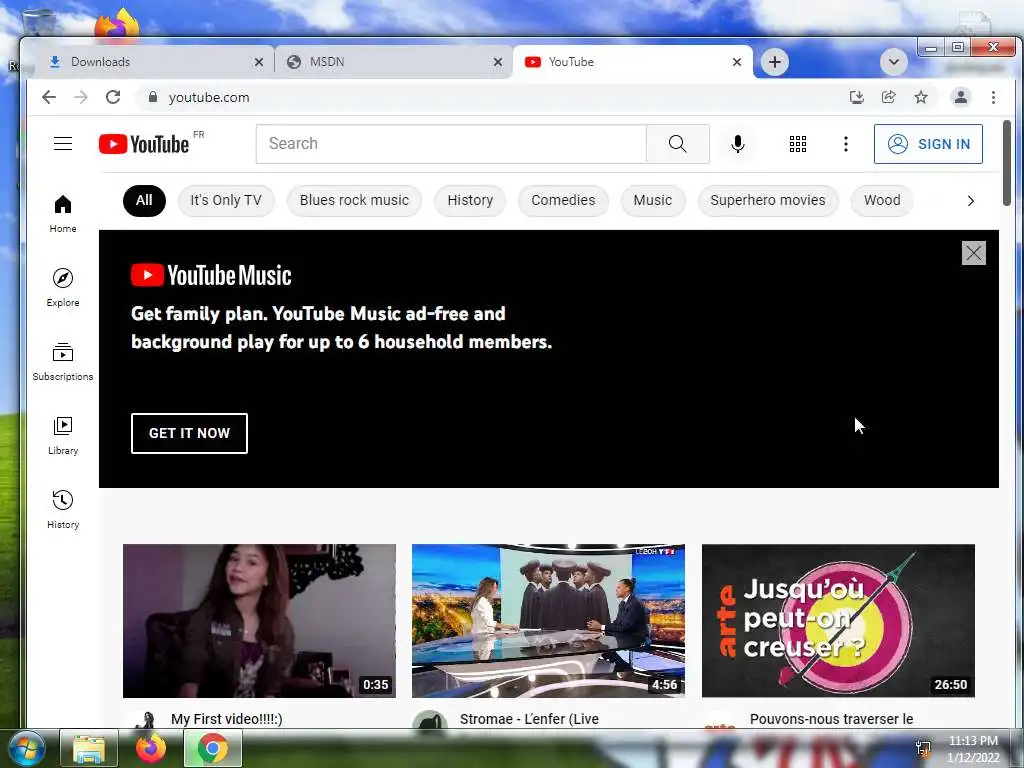Click the address bar showing youtube.com

pos(490,97)
